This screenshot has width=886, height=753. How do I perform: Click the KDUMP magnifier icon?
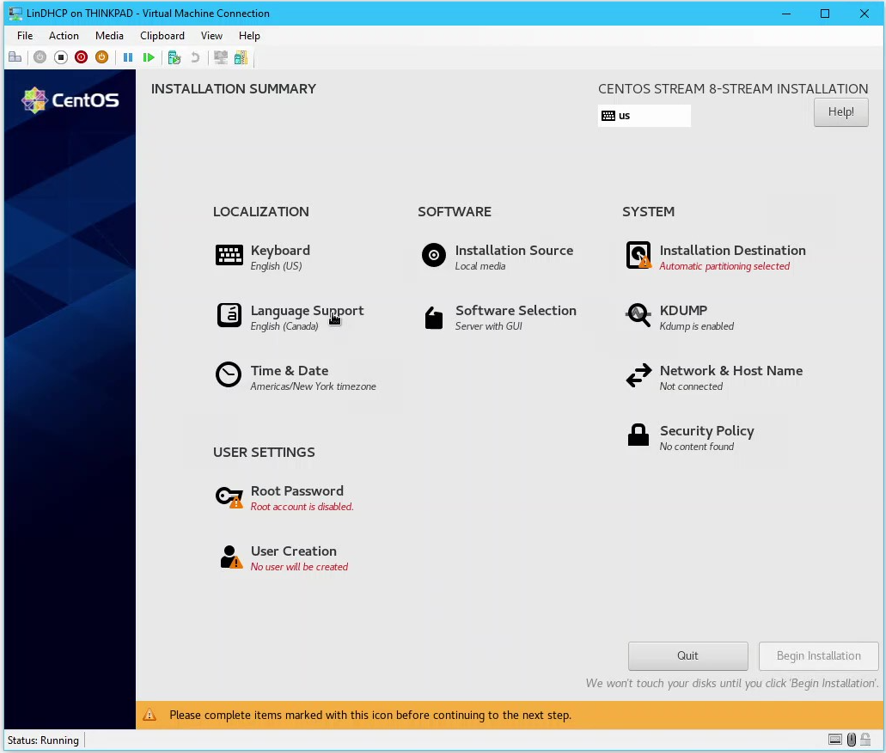tap(639, 315)
